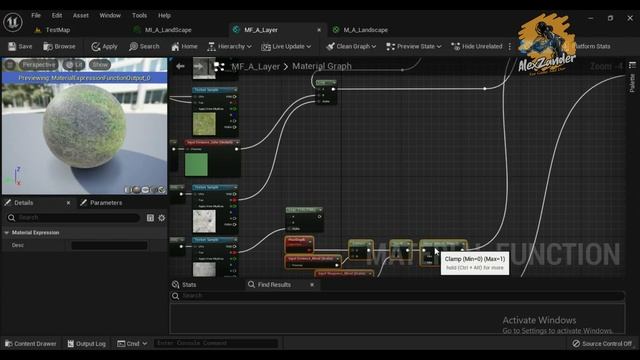Navigate forward with the graph forward arrow

198,66
